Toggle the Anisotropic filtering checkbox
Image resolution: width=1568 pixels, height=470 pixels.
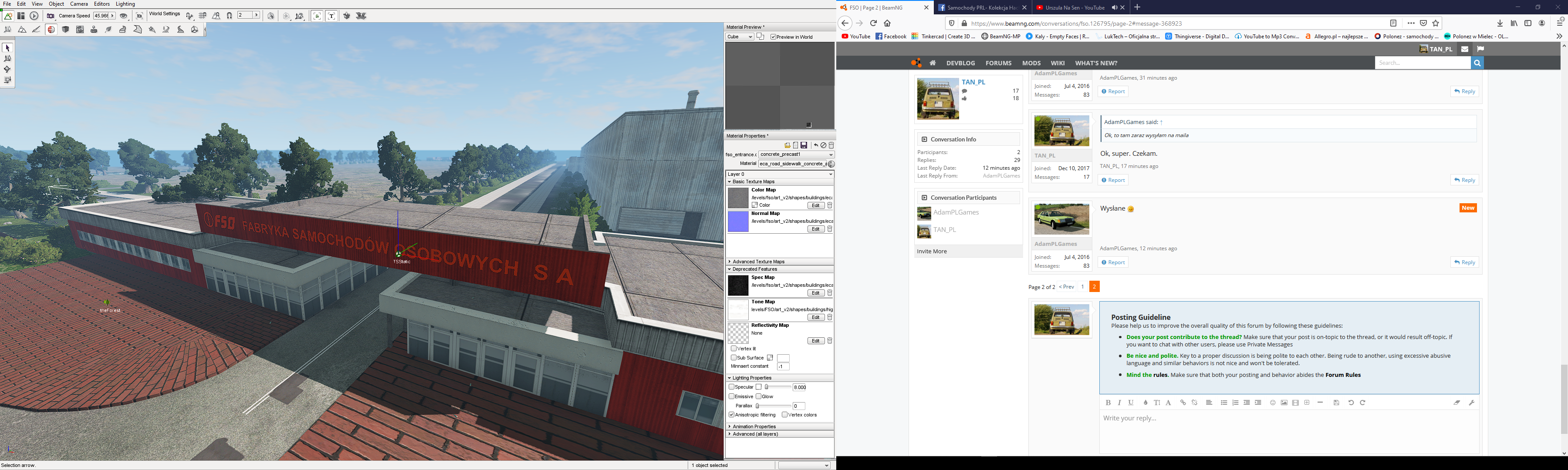tap(732, 415)
